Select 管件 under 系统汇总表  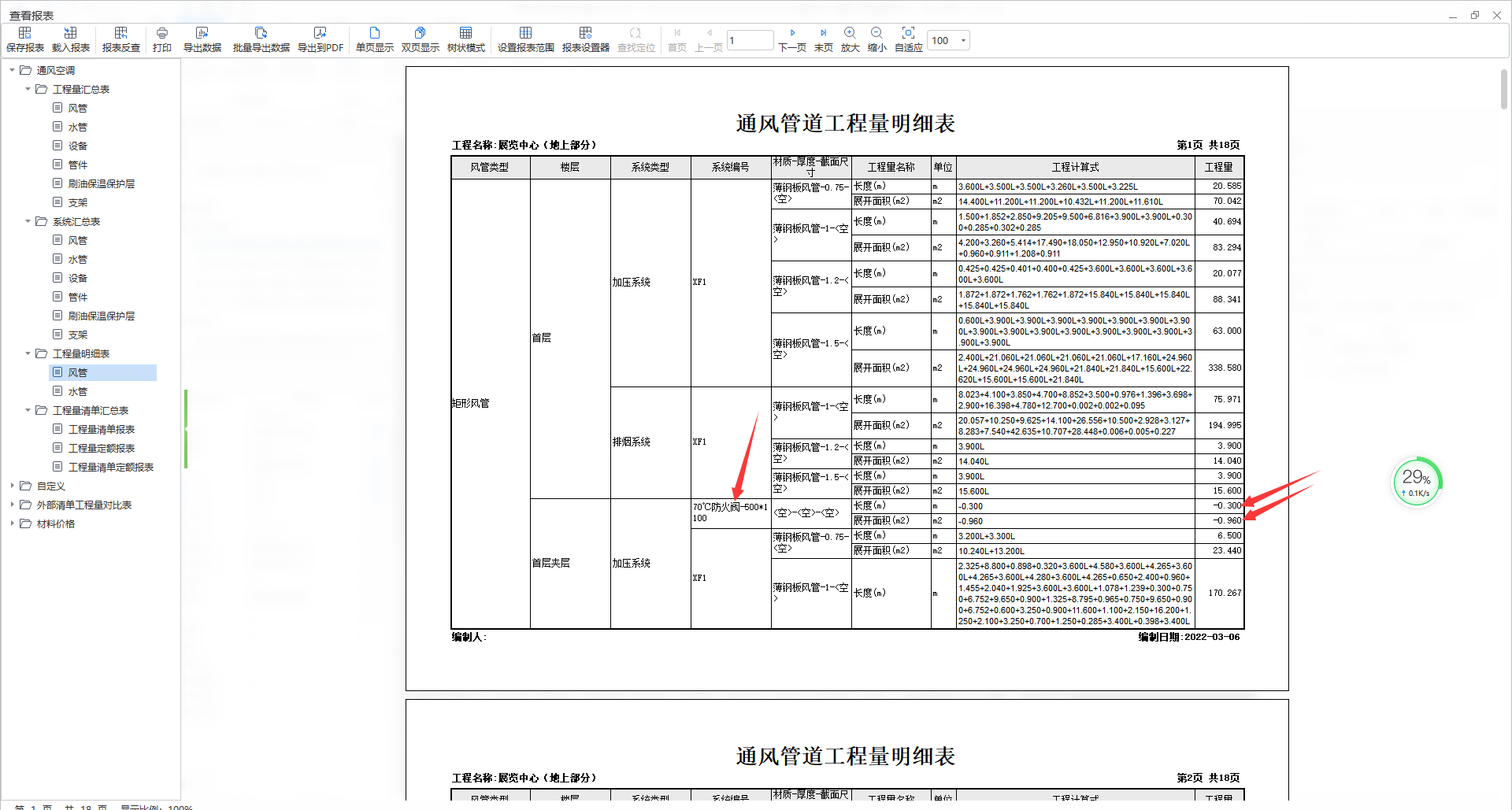click(x=77, y=297)
